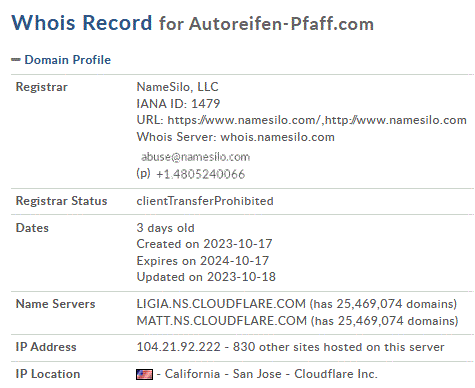Click the 'IP Address' row label

(46, 347)
